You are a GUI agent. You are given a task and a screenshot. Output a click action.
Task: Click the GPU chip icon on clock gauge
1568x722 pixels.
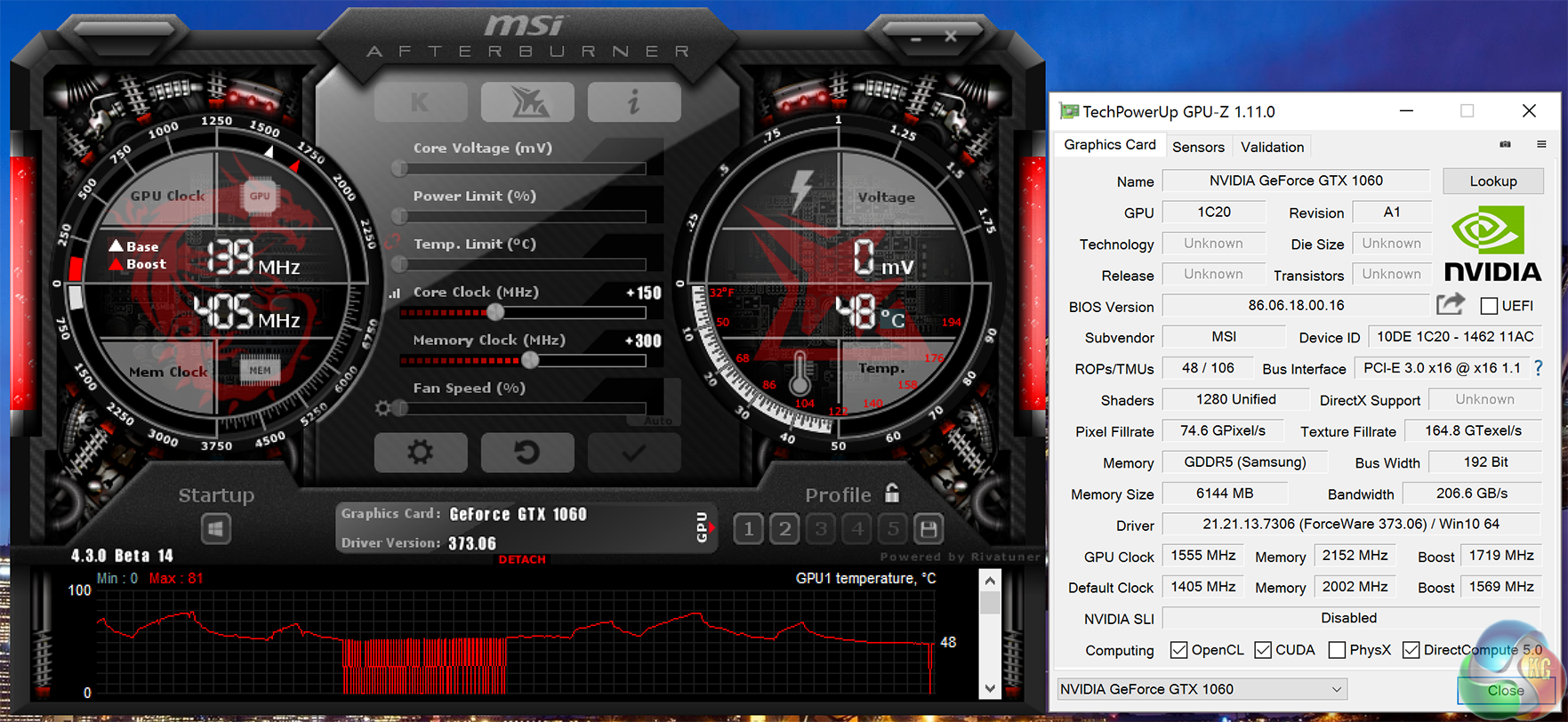coord(260,197)
